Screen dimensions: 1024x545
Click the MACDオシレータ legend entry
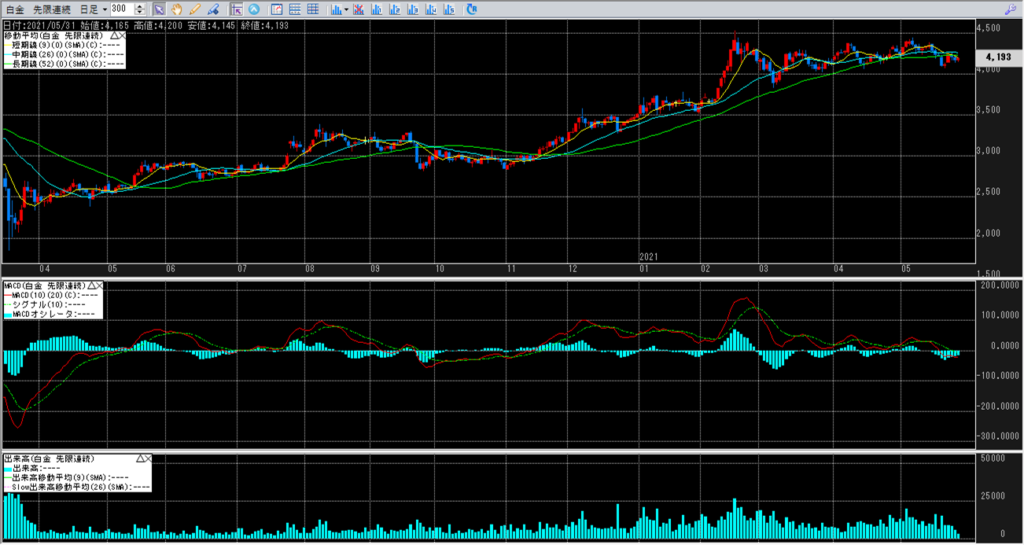pyautogui.click(x=52, y=315)
